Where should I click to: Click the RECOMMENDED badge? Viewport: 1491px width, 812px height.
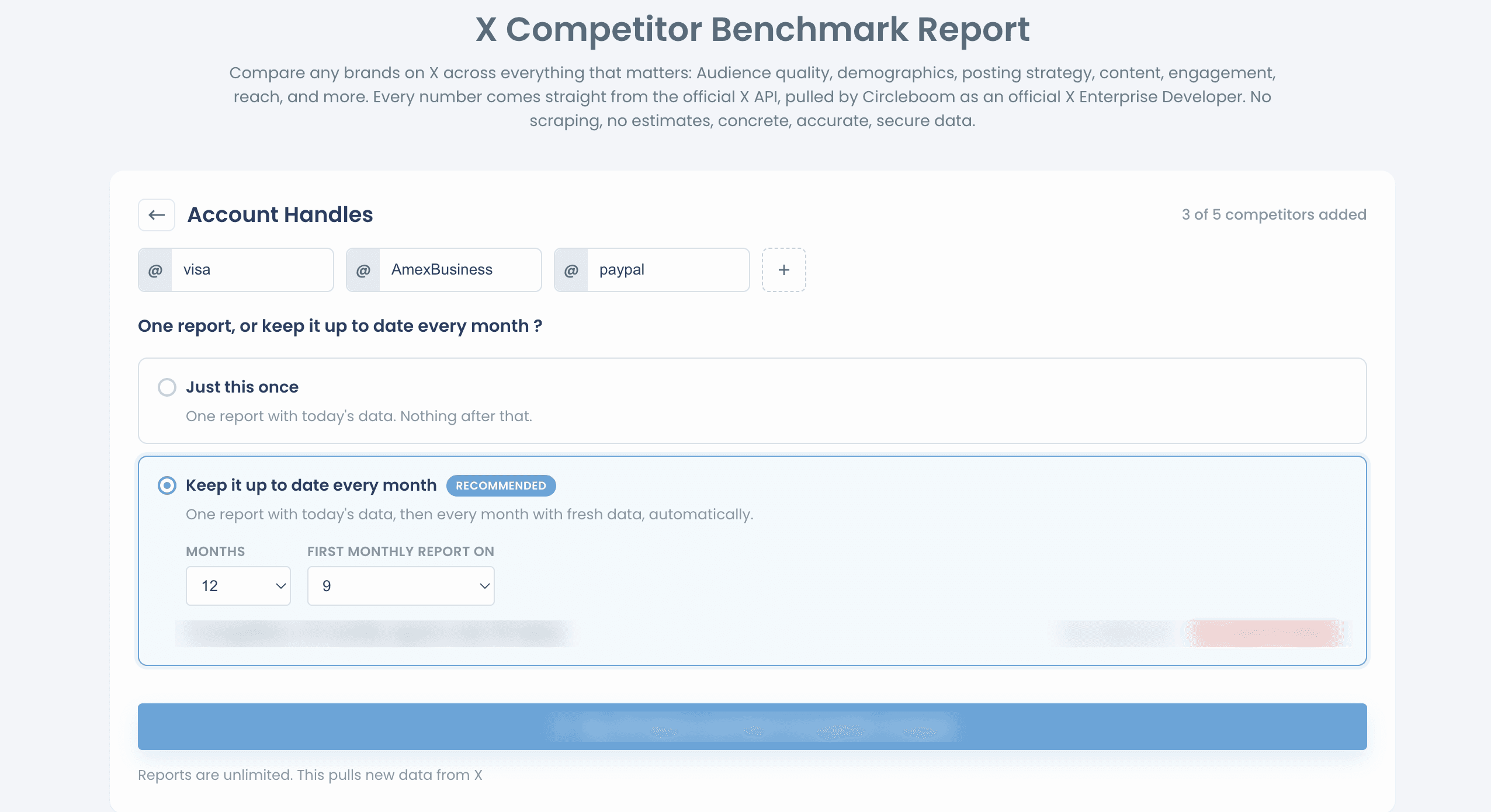(501, 486)
